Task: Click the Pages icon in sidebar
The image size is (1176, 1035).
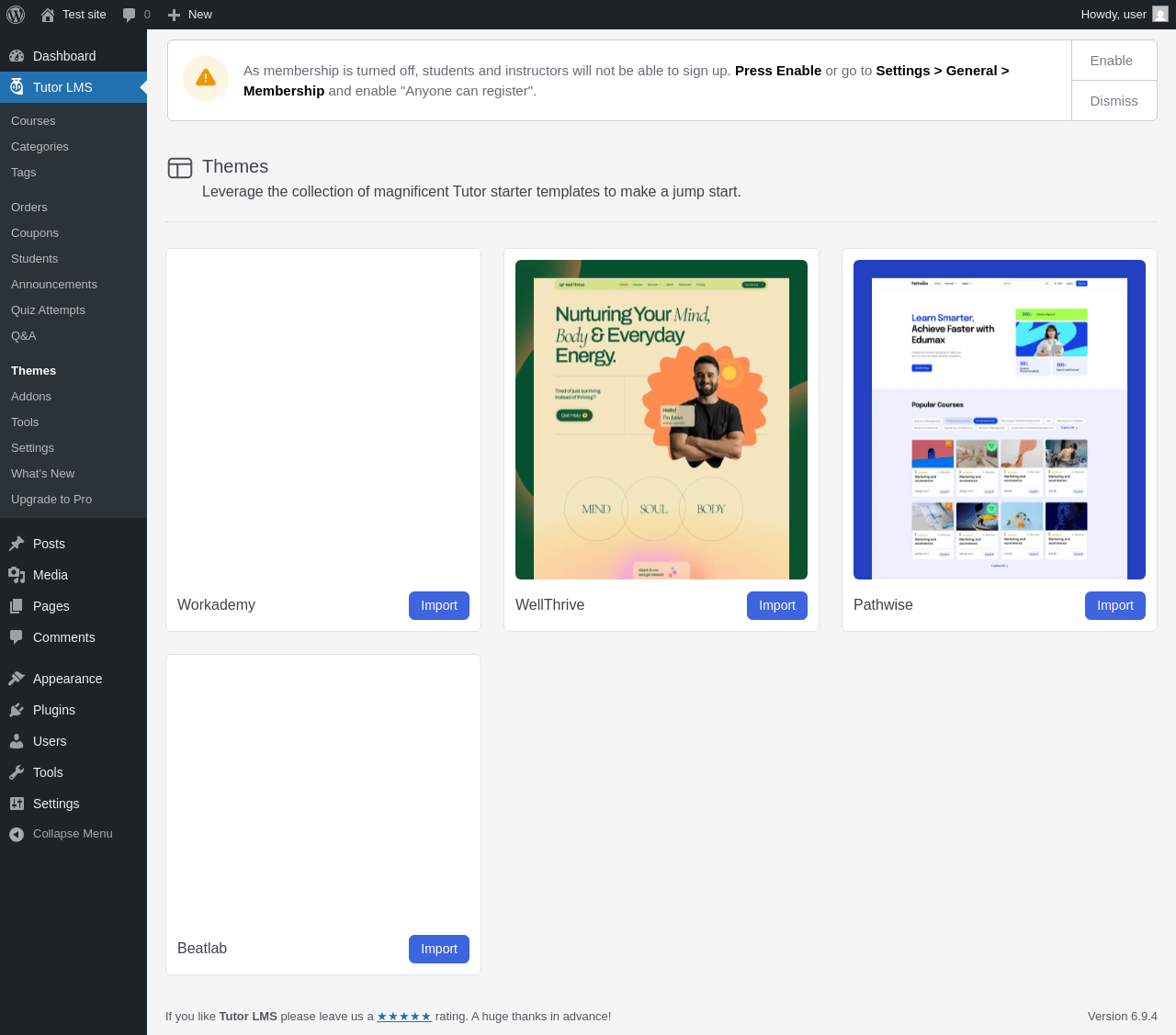Action: 17,606
